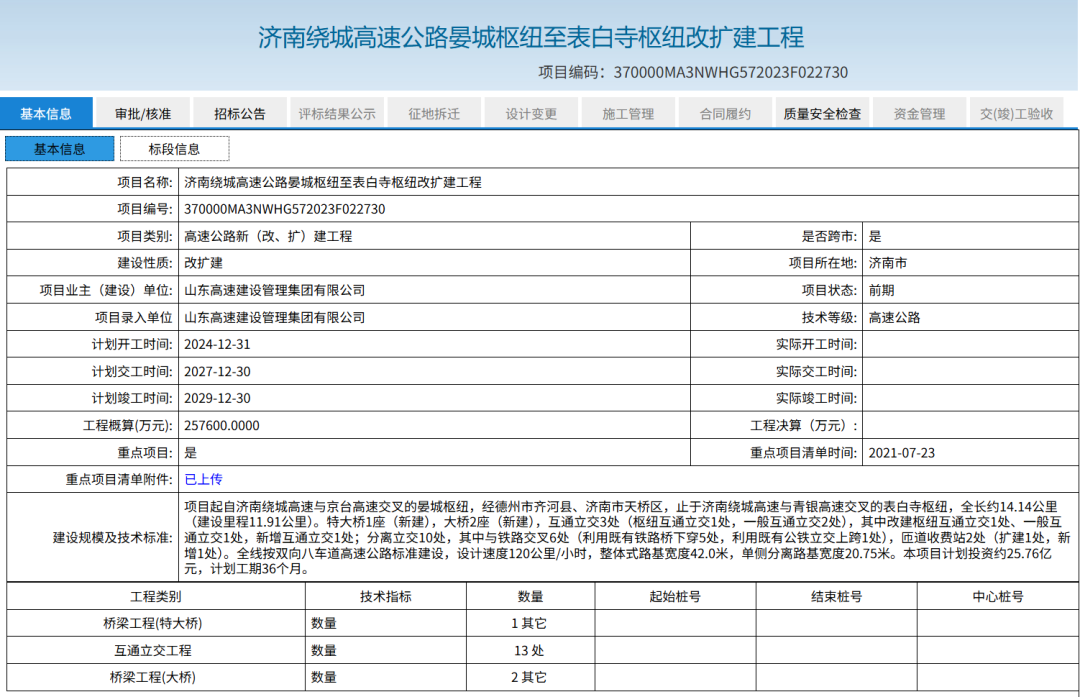Click the 重点项目清单附件 label

[118, 479]
